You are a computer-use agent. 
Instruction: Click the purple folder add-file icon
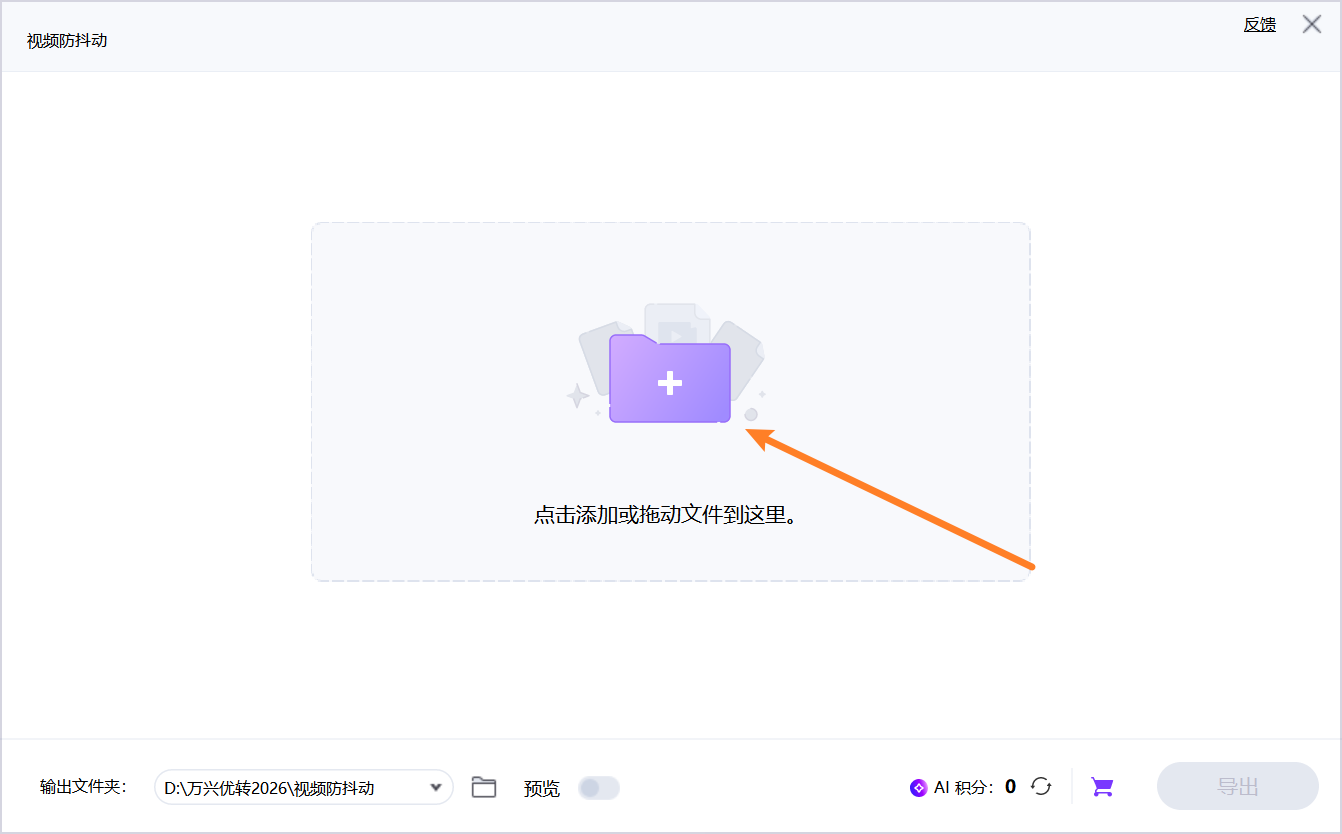point(670,380)
